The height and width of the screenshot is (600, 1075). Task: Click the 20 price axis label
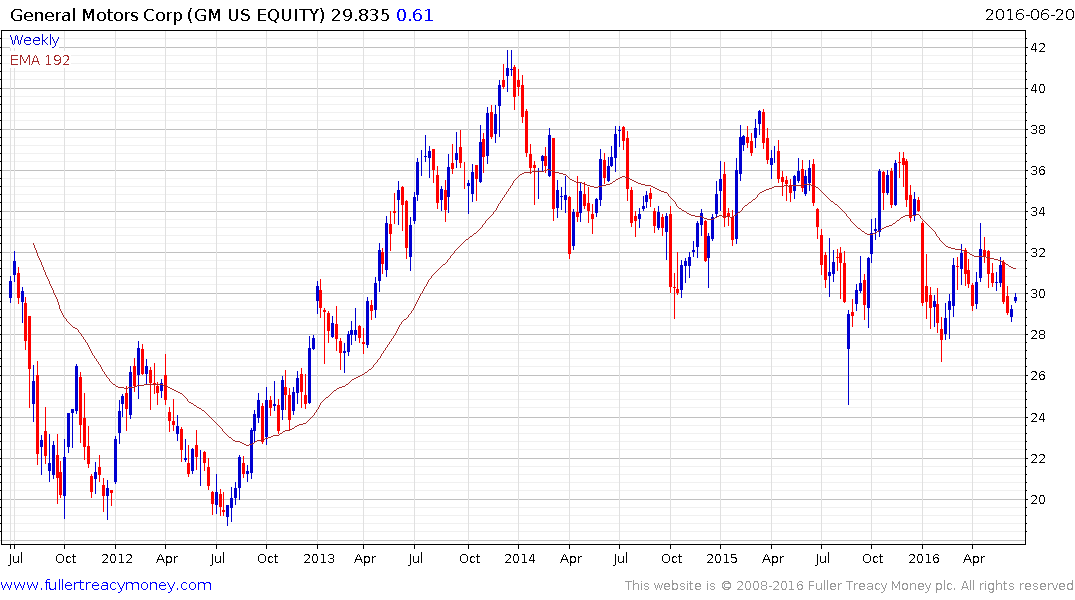click(x=1038, y=500)
